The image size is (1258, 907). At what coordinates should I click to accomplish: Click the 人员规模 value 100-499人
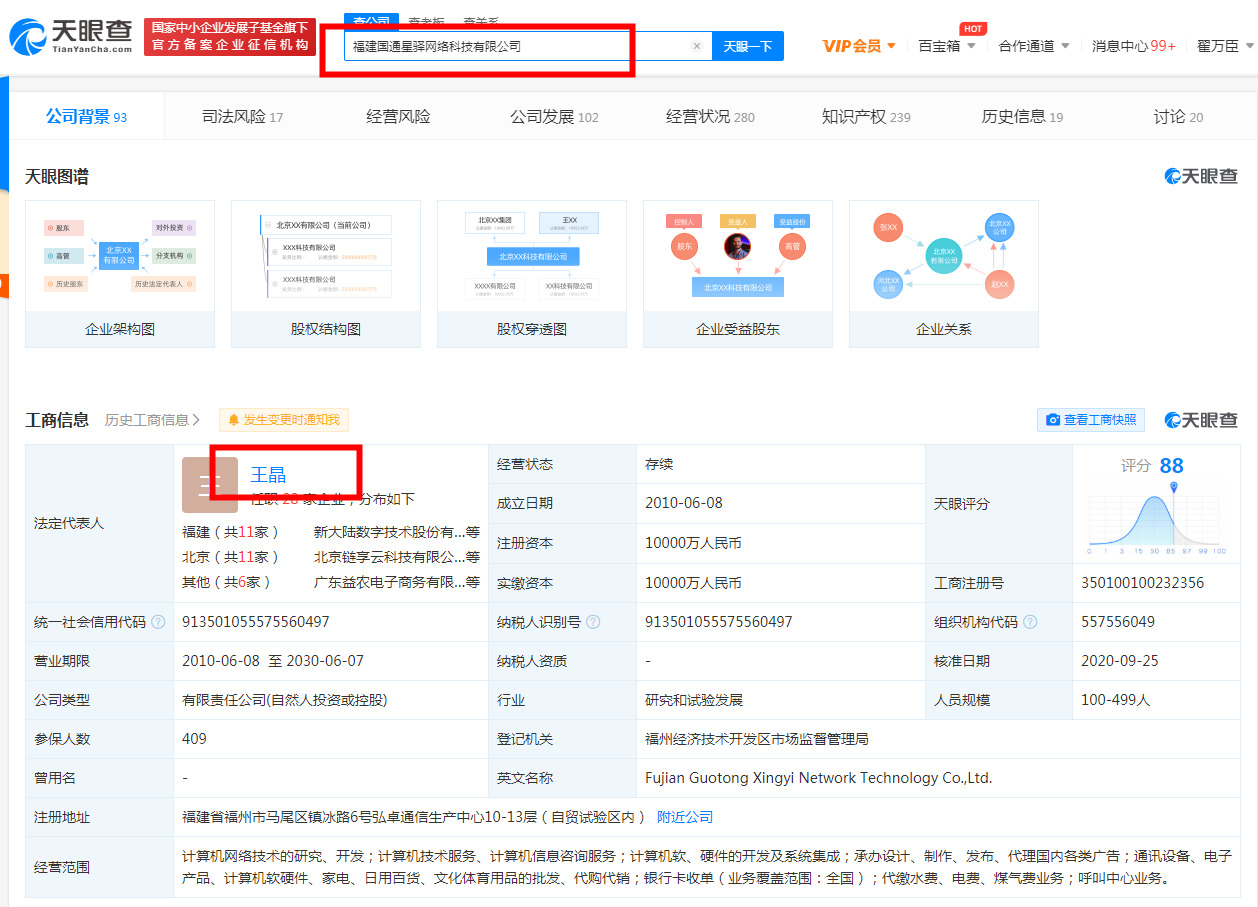click(1116, 700)
